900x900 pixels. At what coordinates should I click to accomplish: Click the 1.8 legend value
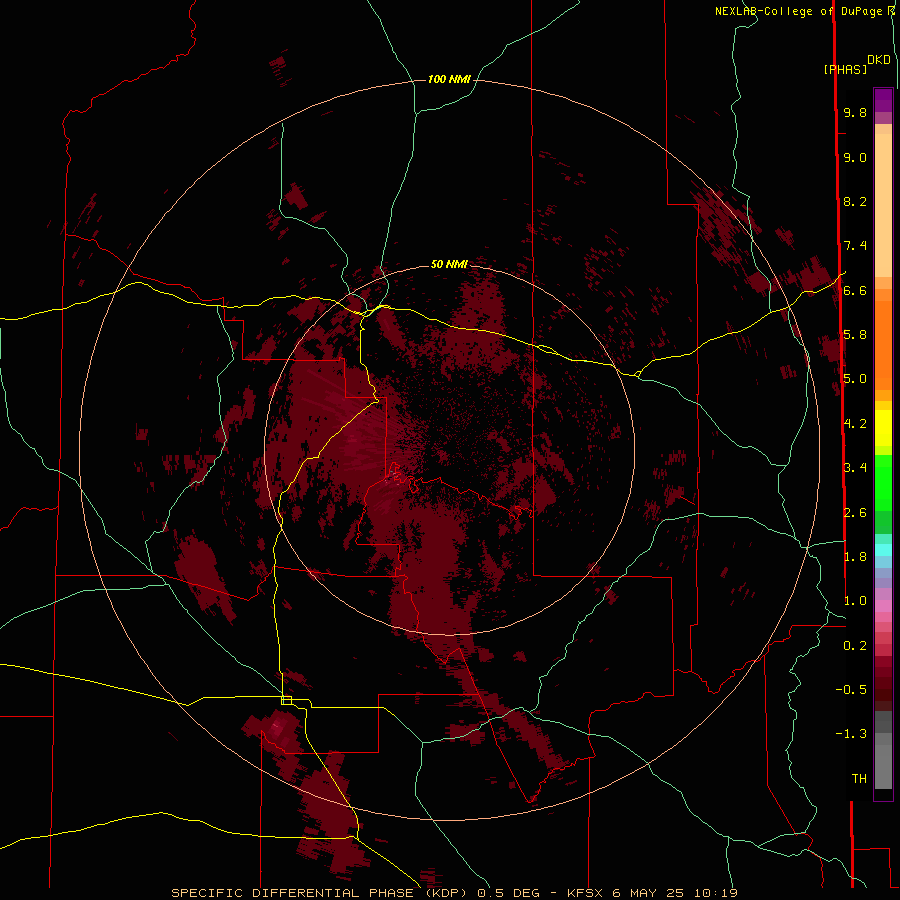(x=855, y=557)
